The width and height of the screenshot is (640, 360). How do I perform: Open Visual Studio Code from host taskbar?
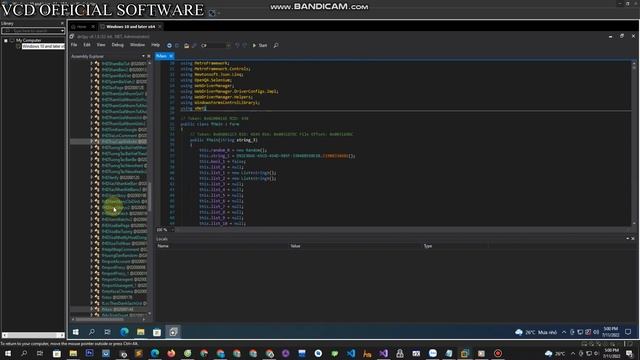click(351, 353)
